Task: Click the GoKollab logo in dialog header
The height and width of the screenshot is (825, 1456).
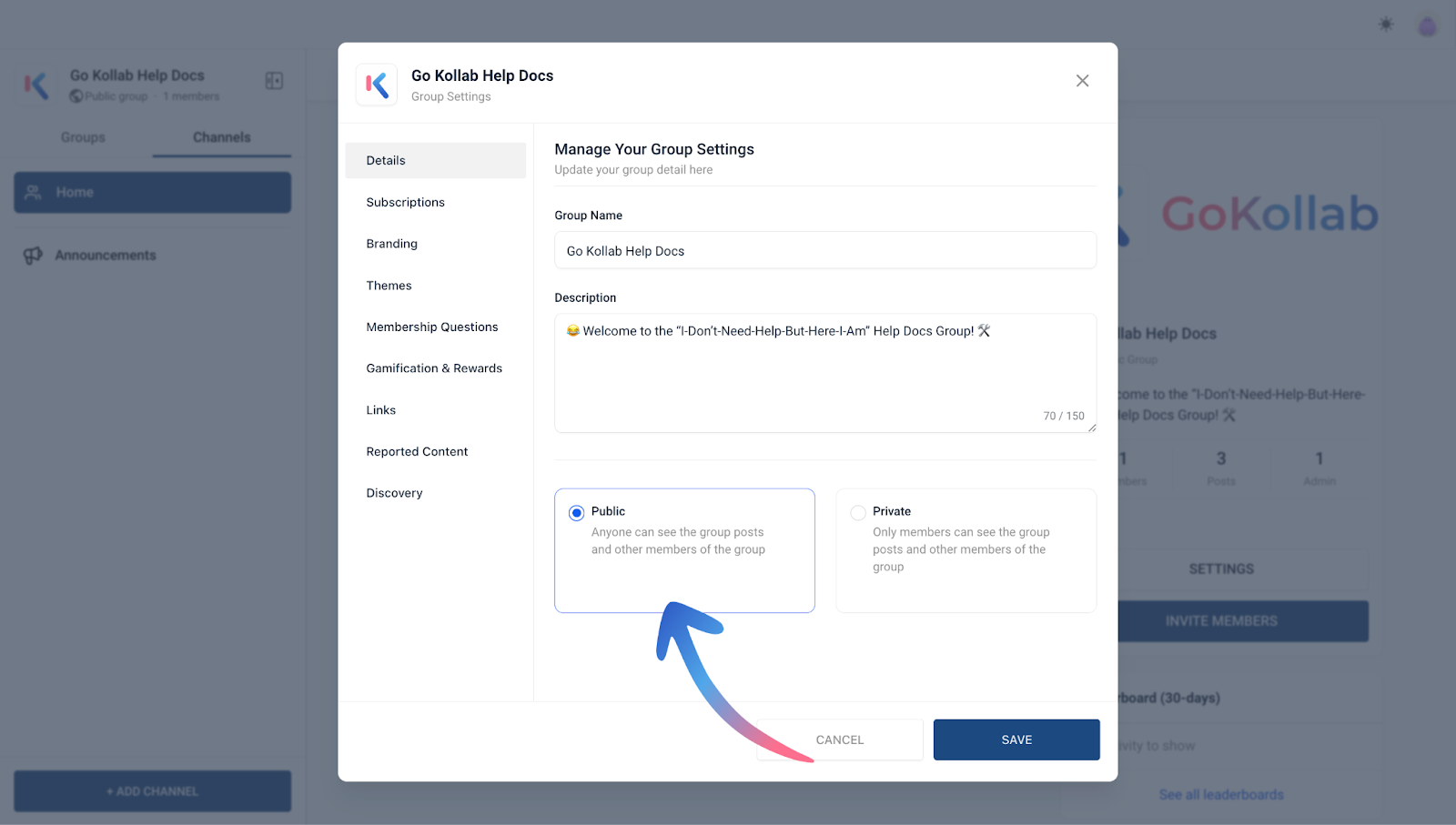Action: point(377,85)
